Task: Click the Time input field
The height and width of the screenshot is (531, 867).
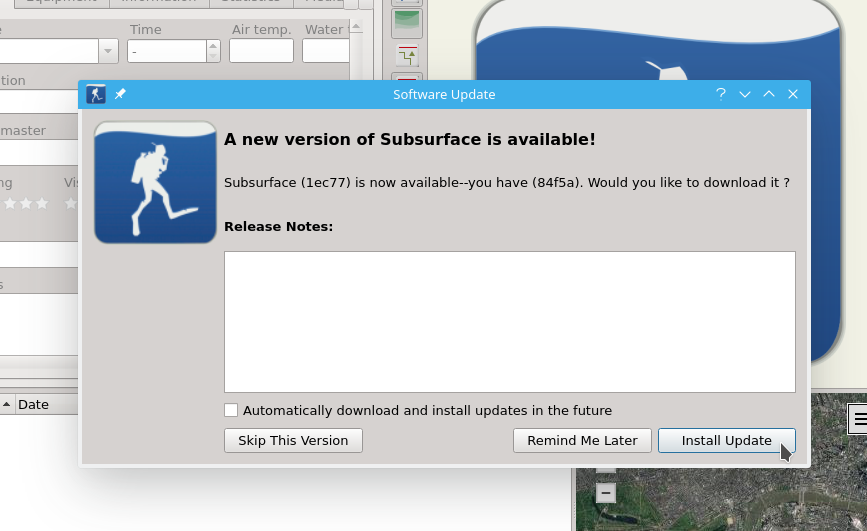Action: pos(168,51)
